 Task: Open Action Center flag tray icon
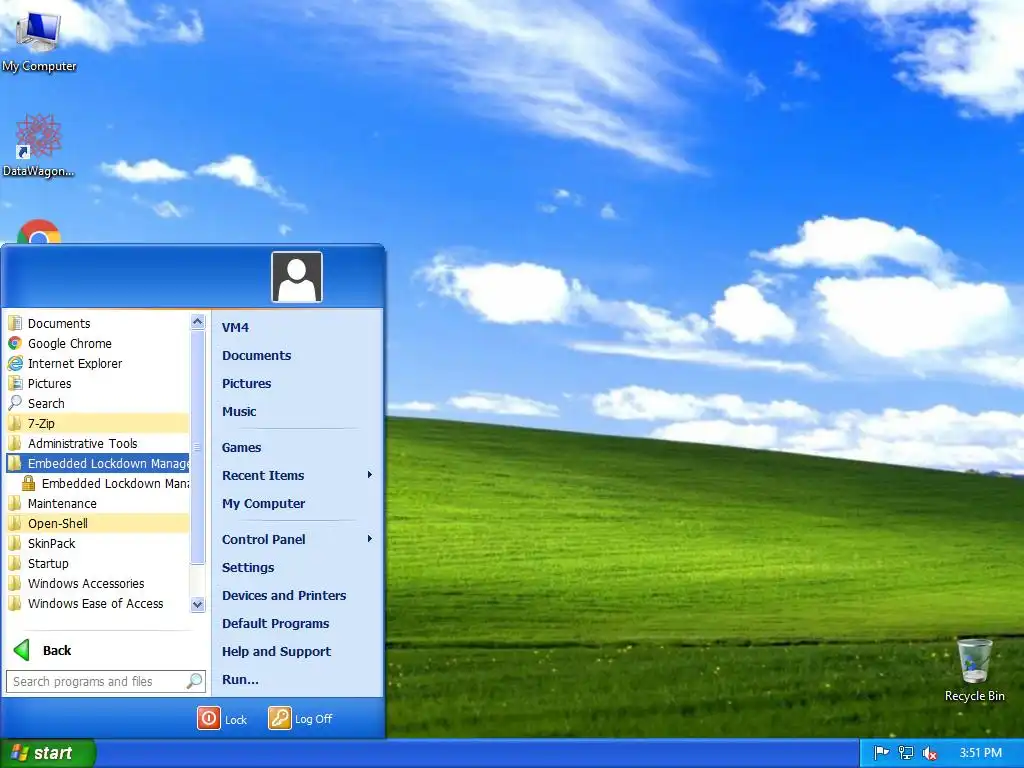[881, 753]
